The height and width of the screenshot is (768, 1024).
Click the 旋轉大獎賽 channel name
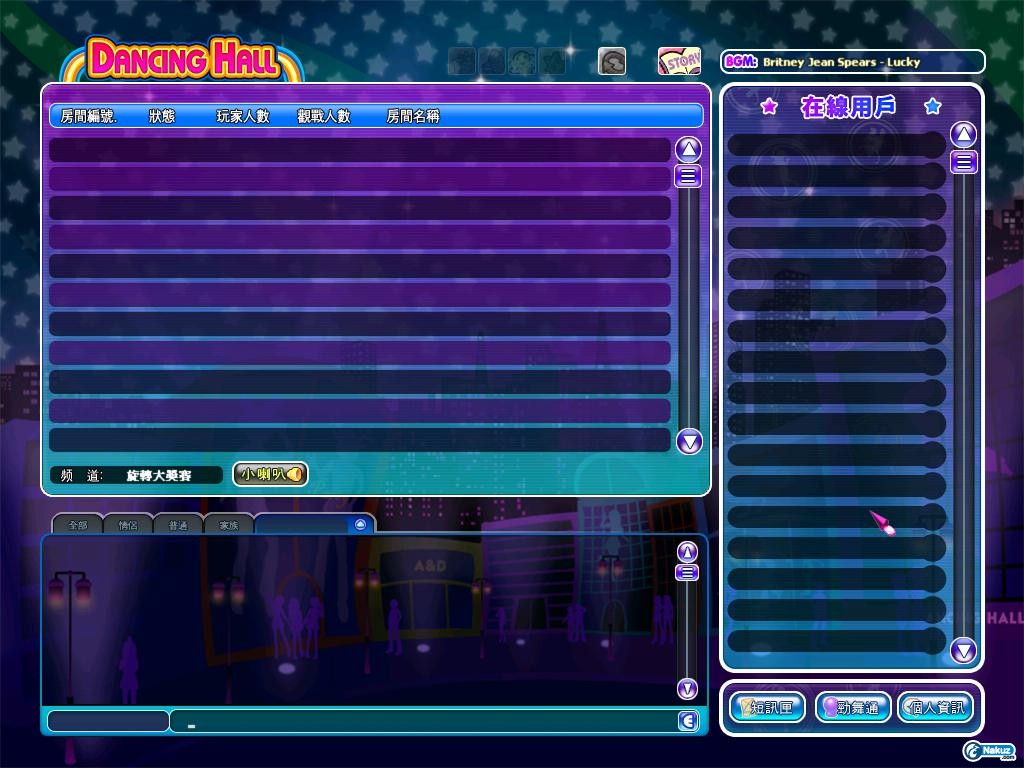click(x=159, y=475)
